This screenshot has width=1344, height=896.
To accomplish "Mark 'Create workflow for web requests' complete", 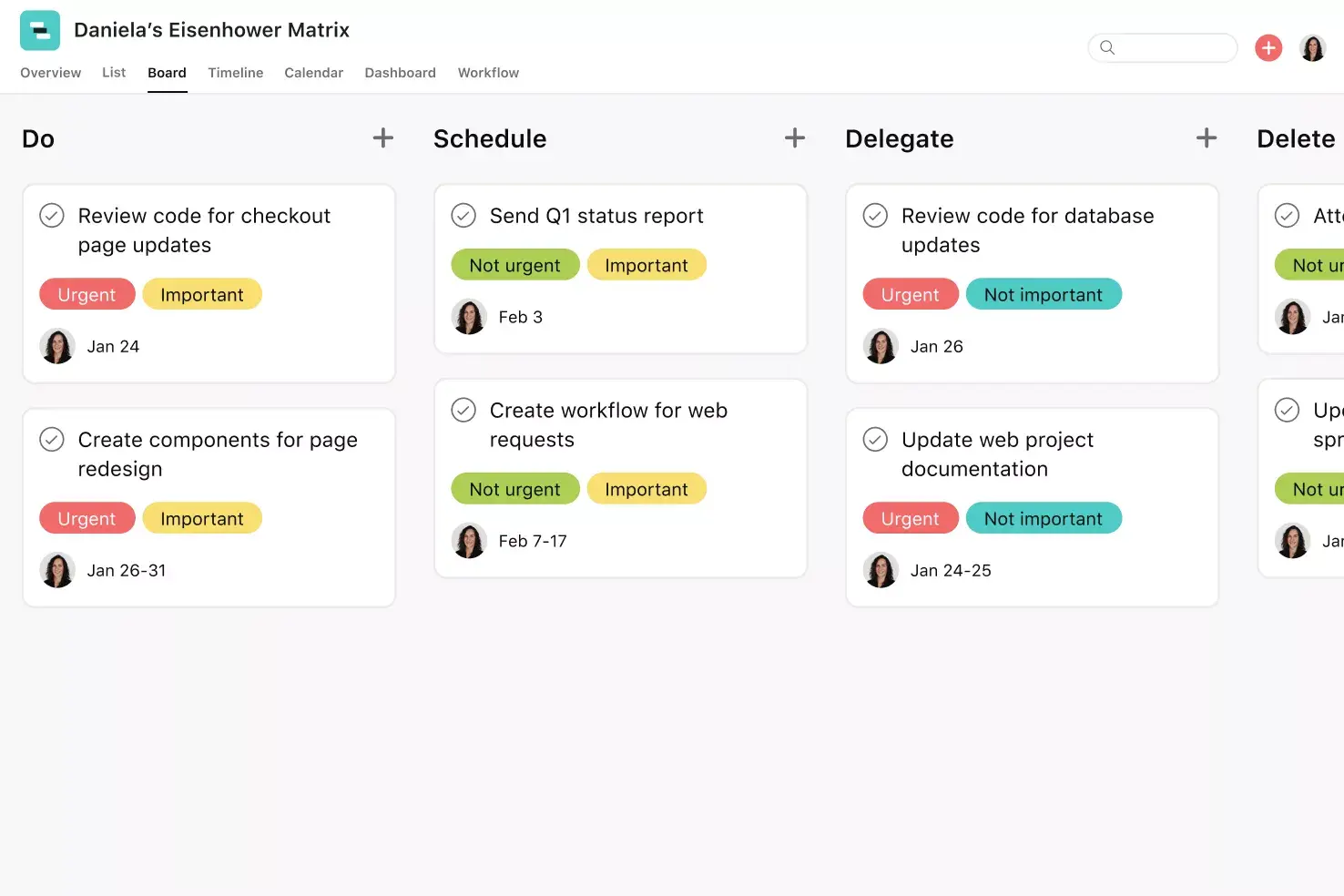I will [463, 410].
